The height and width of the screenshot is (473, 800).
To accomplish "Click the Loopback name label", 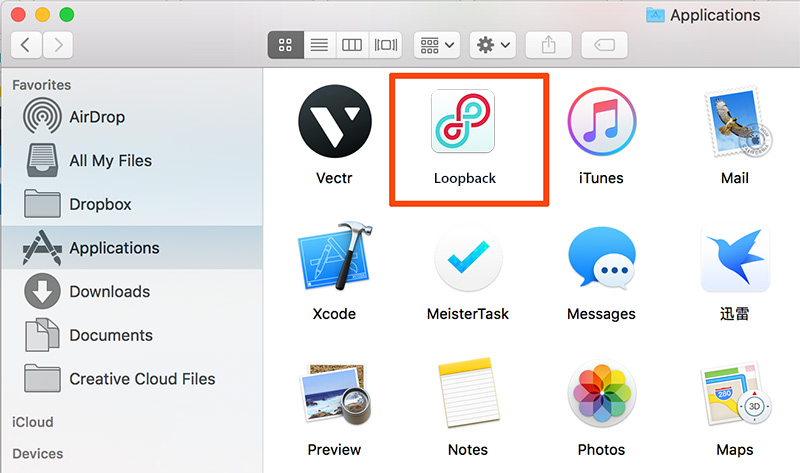I will tap(465, 178).
